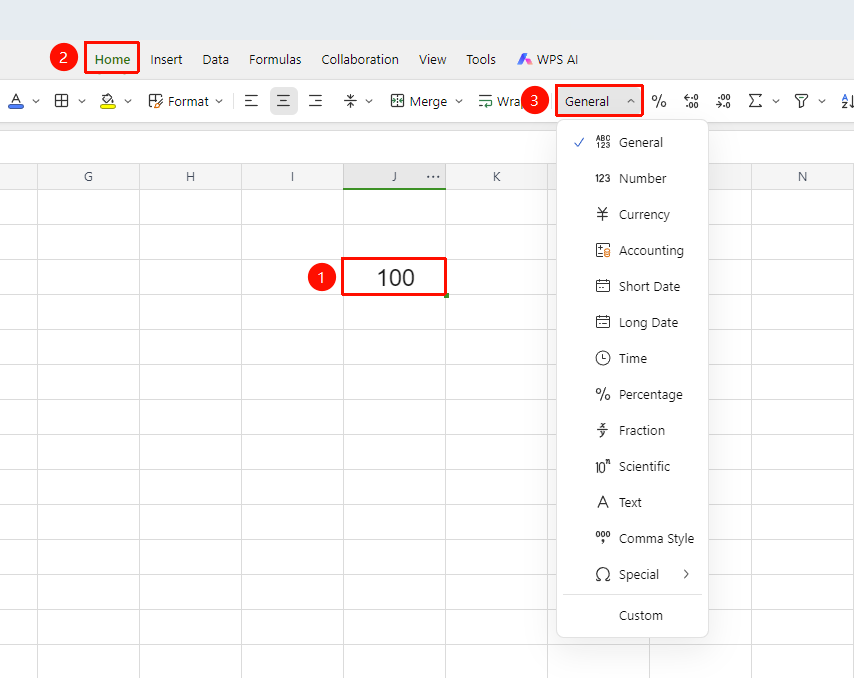Screen dimensions: 854x678
Task: Click the increase decimal places icon
Action: tap(691, 101)
